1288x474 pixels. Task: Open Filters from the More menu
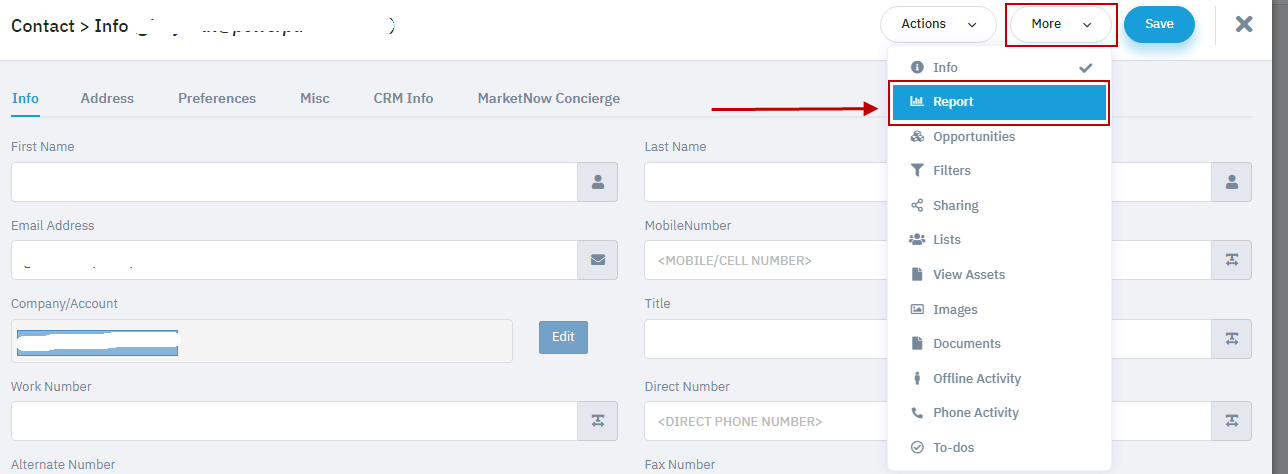(951, 171)
